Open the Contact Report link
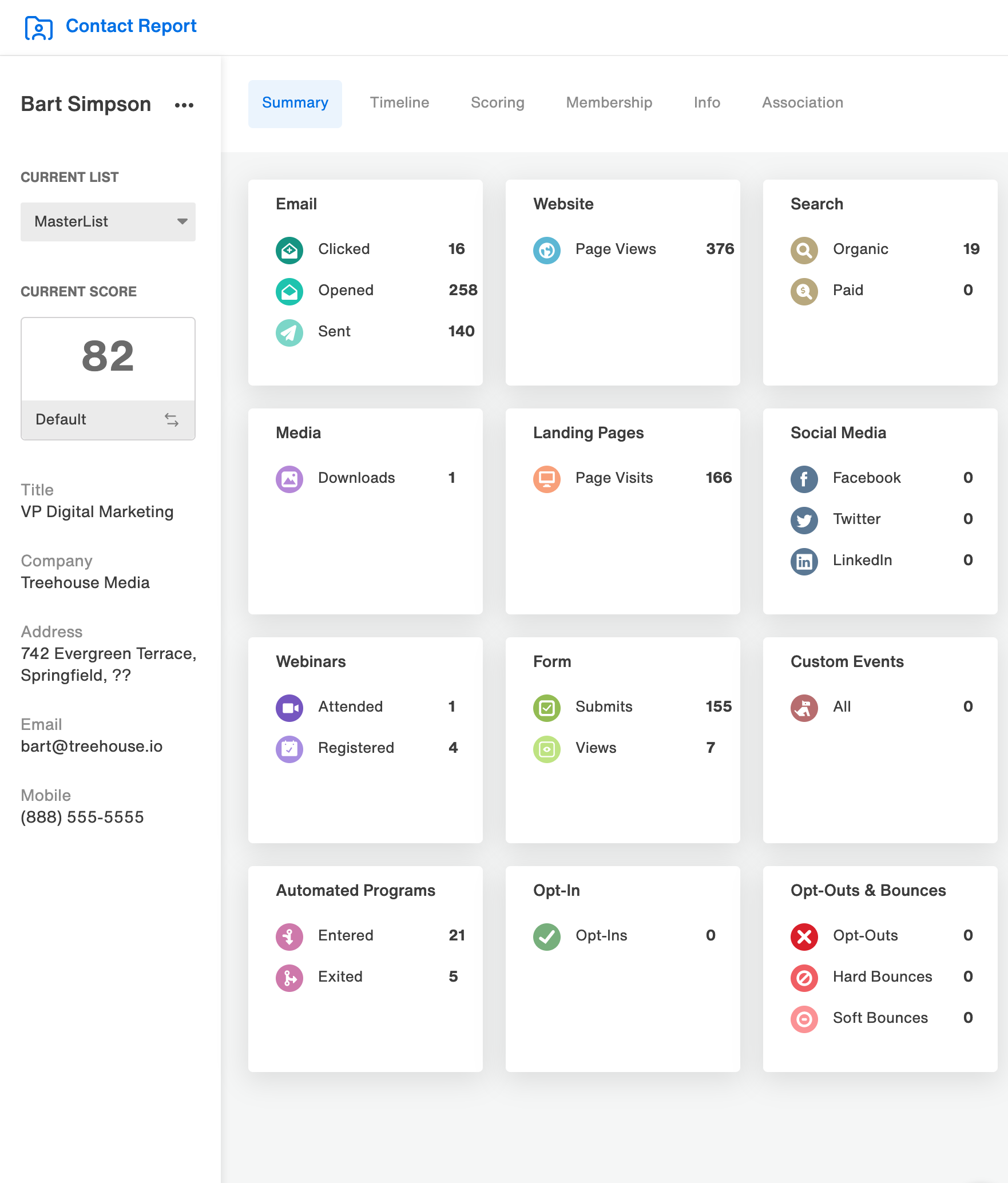Screen dimensions: 1008x1183 (131, 26)
